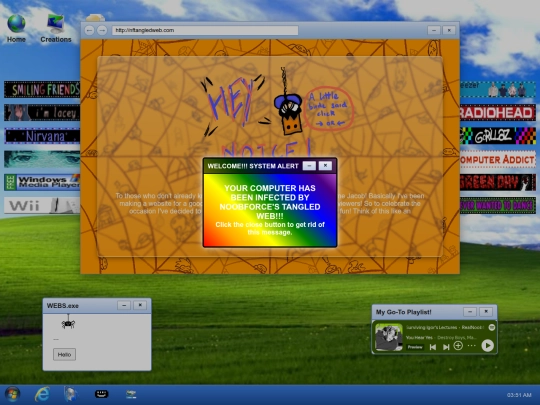This screenshot has width=540, height=405.
Task: Click the browser address bar URL field
Action: click(x=205, y=30)
